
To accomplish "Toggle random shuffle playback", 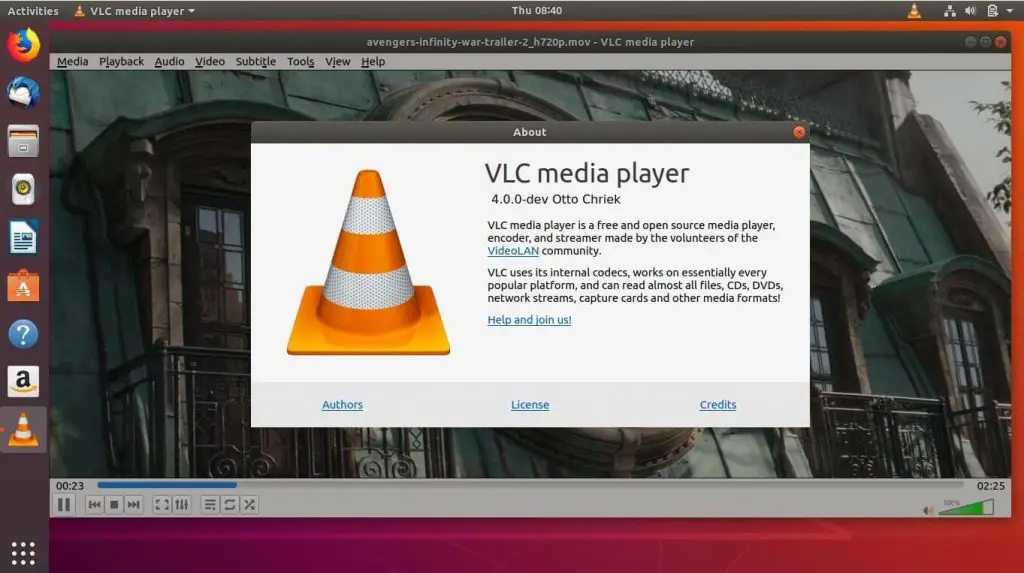I will (249, 504).
